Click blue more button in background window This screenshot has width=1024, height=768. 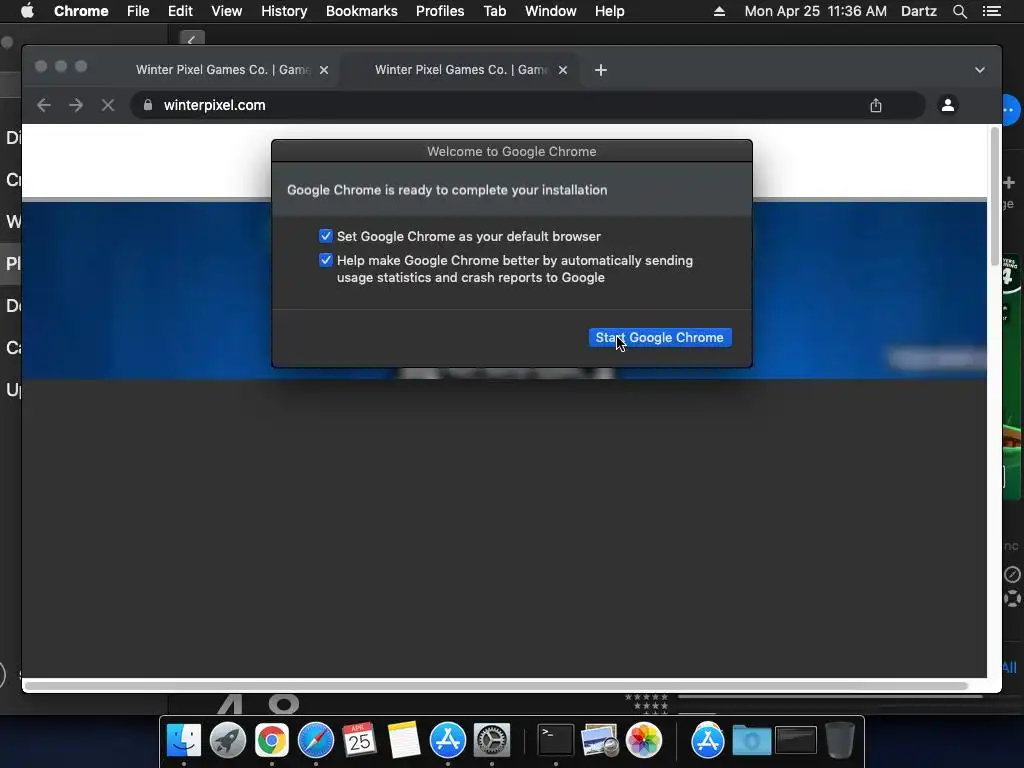[x=1011, y=110]
